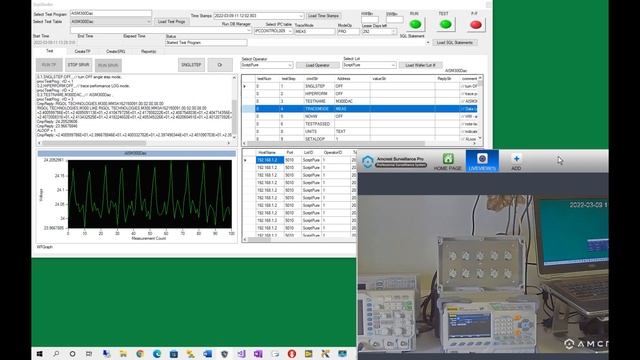Click the log output horizontal scrollbar

(134, 143)
